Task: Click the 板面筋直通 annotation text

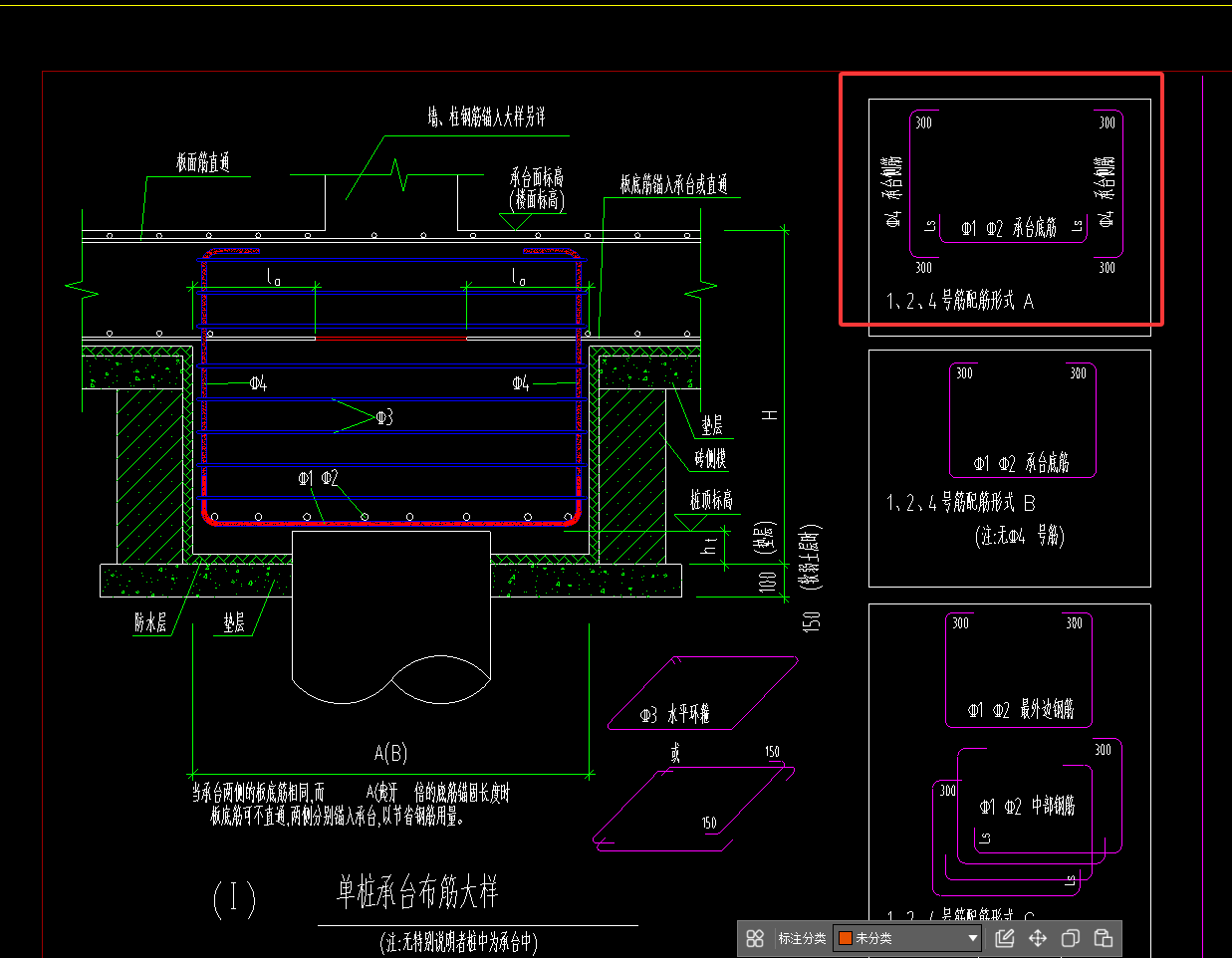Action: tap(203, 162)
